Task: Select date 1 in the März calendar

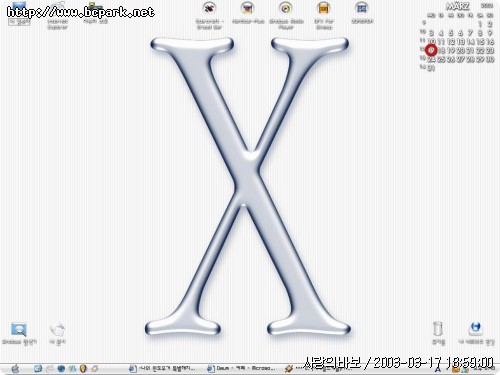Action: tap(480, 24)
